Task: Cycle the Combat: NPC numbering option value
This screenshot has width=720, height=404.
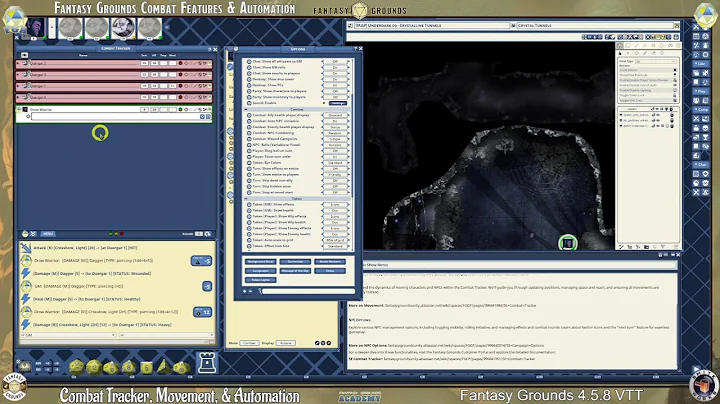Action: (x=335, y=133)
